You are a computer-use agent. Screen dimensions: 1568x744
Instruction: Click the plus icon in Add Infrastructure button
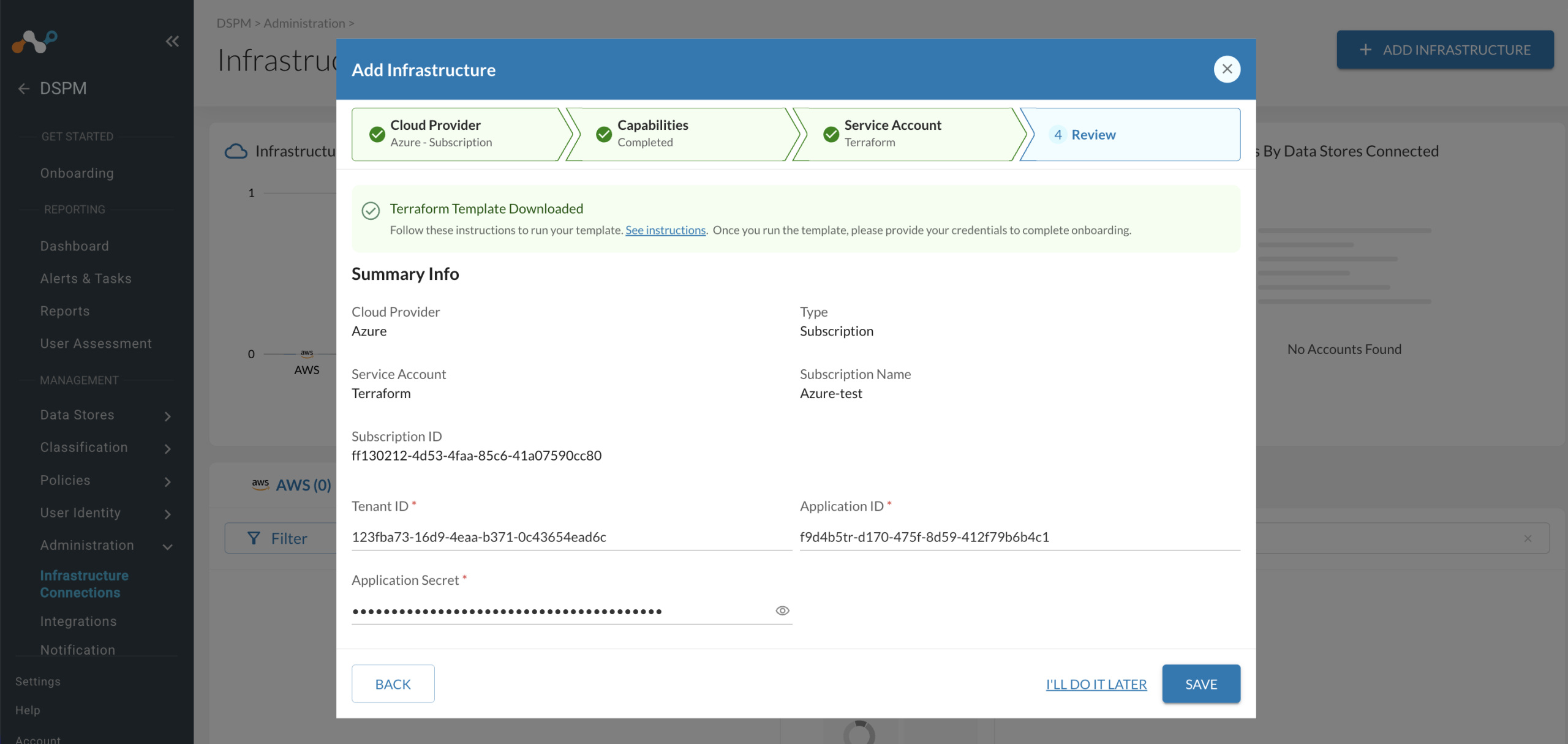pyautogui.click(x=1365, y=50)
